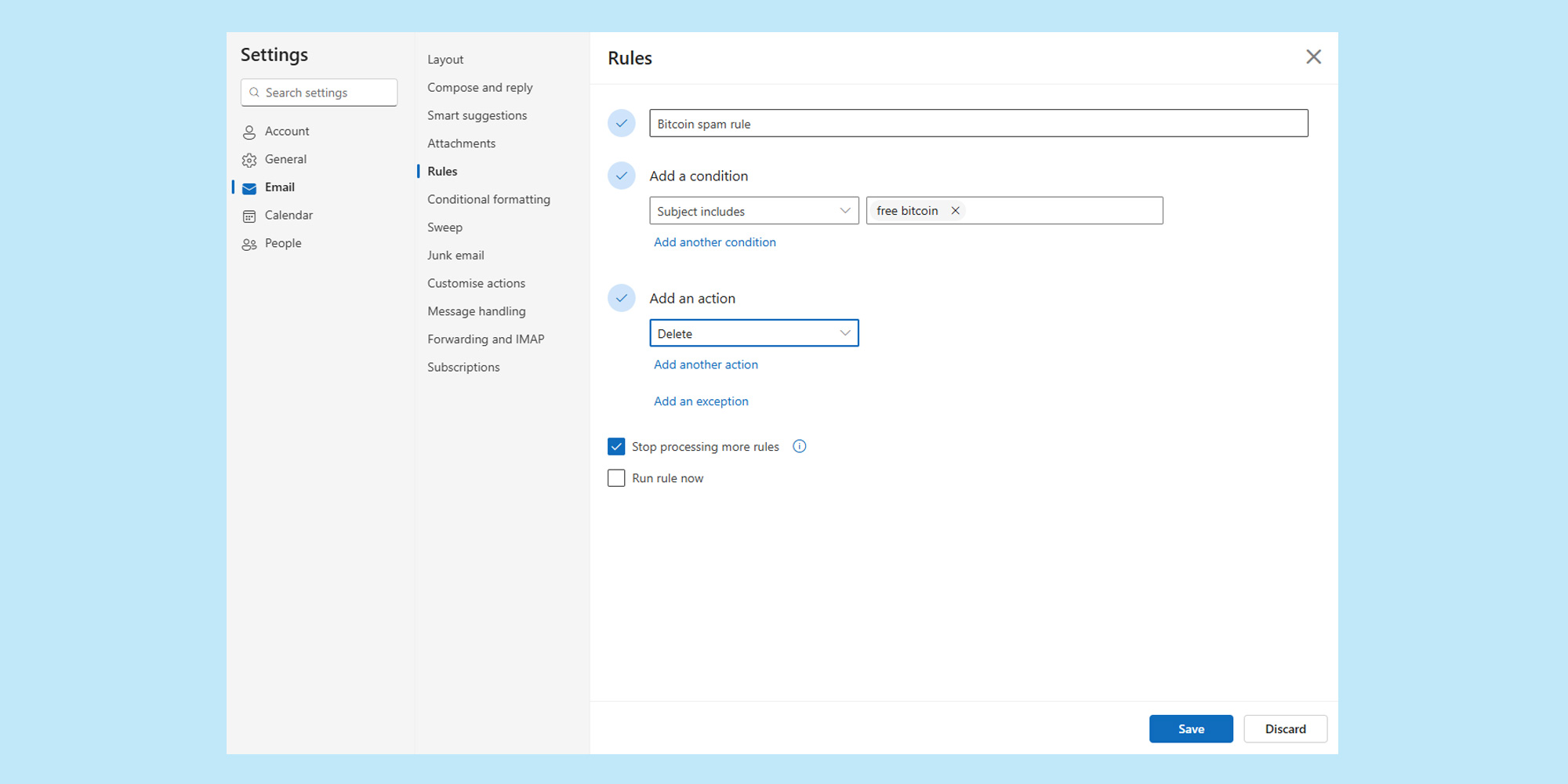Click the General gear icon
Viewport: 1568px width, 784px height.
point(249,159)
